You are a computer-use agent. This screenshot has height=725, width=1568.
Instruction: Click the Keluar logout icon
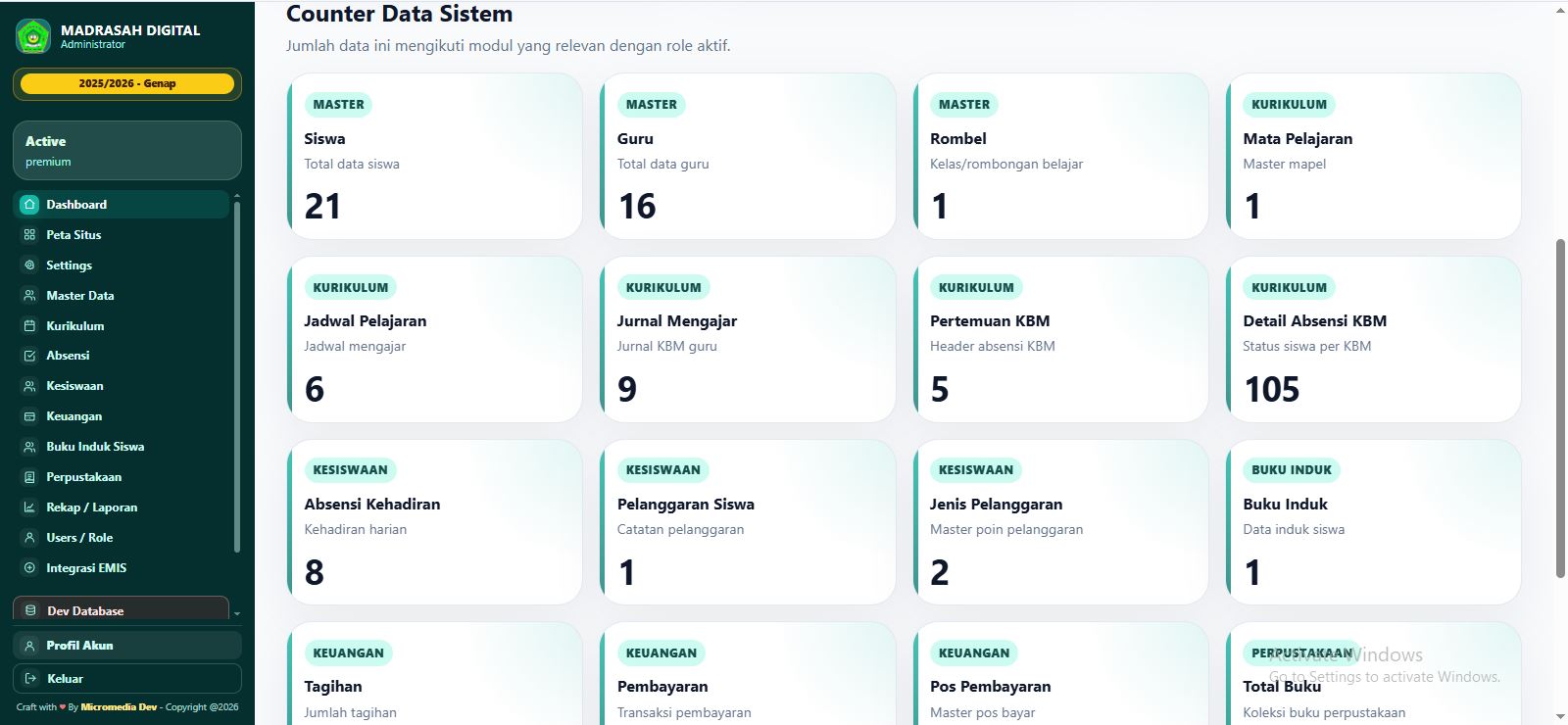pyautogui.click(x=29, y=679)
